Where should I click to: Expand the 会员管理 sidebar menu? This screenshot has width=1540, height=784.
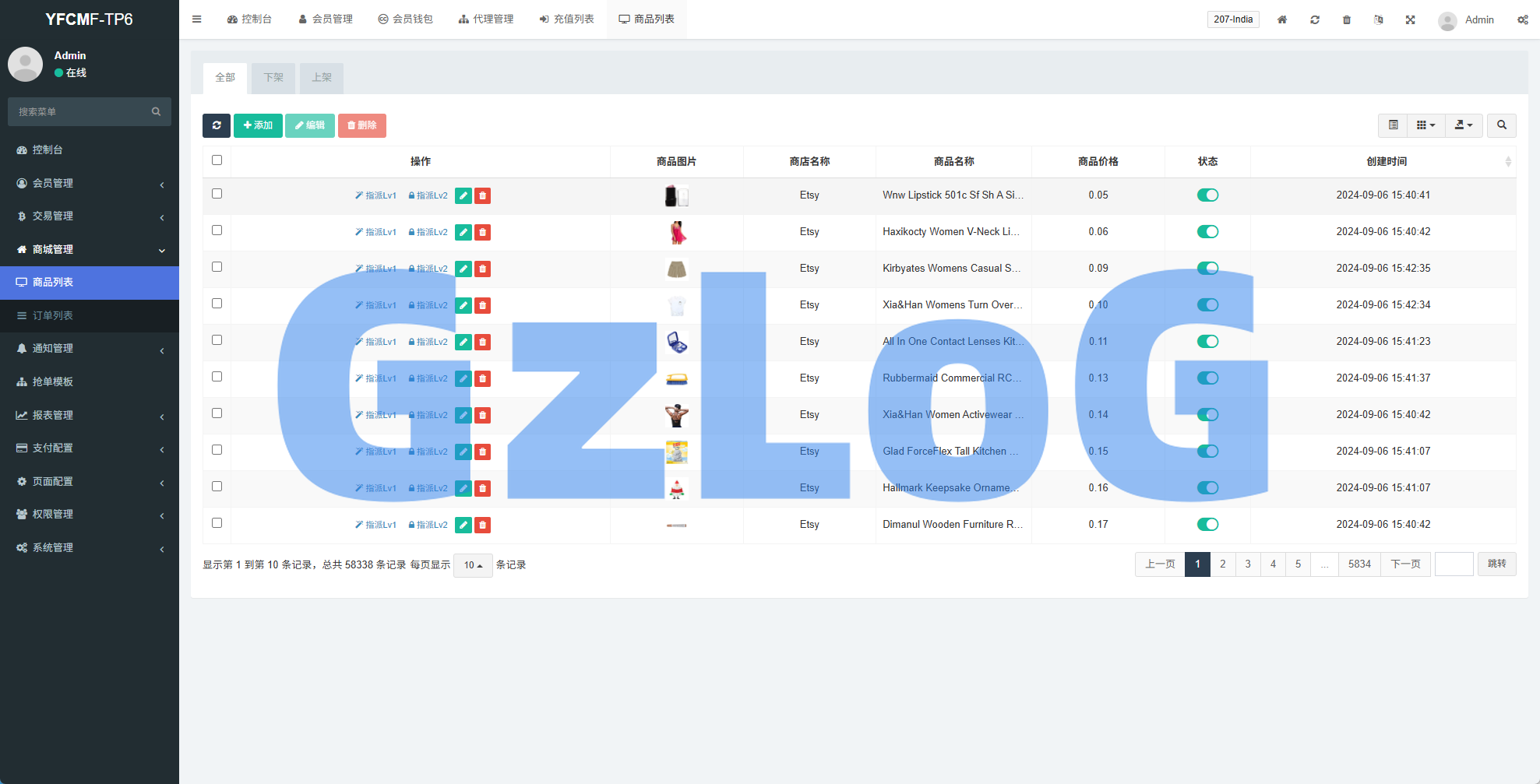point(90,183)
